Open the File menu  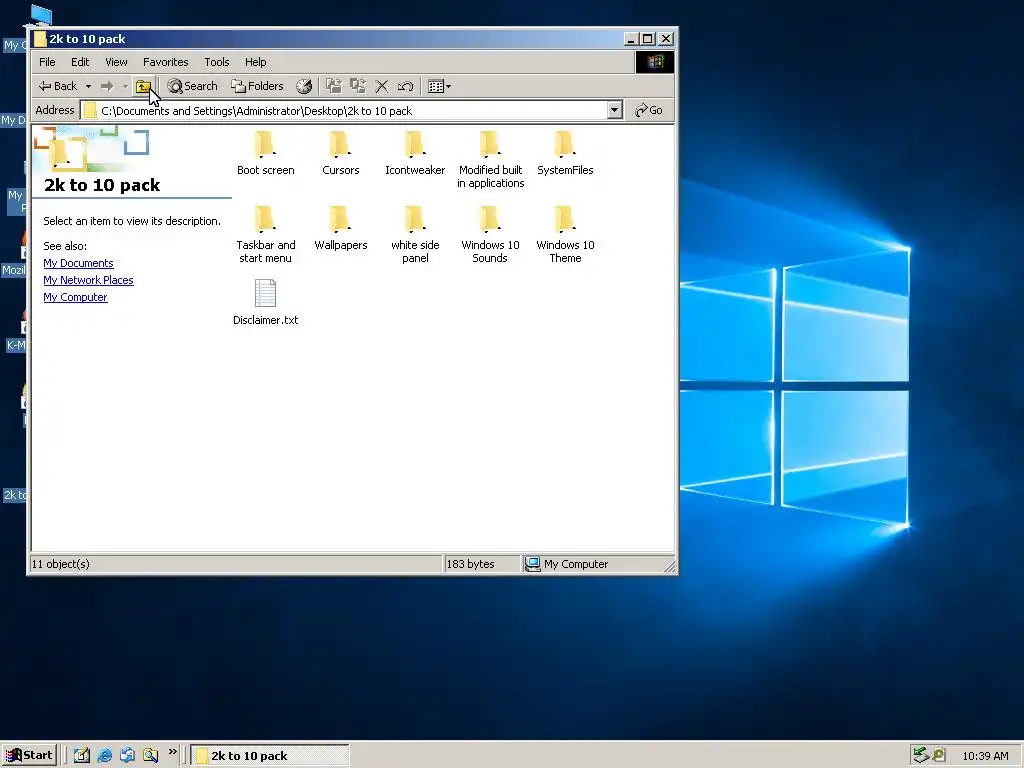47,62
